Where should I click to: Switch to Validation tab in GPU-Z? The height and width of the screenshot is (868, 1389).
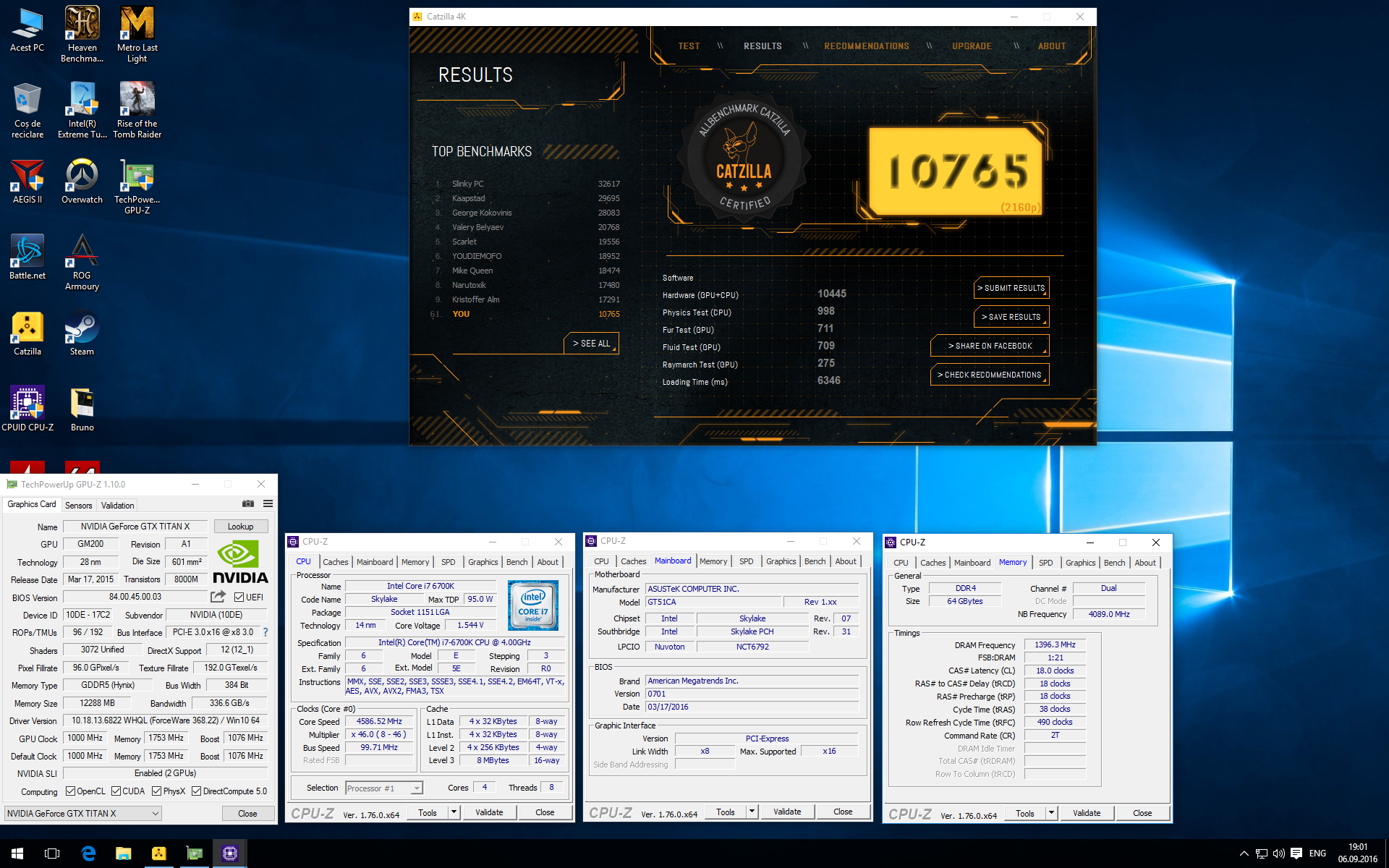pyautogui.click(x=117, y=505)
